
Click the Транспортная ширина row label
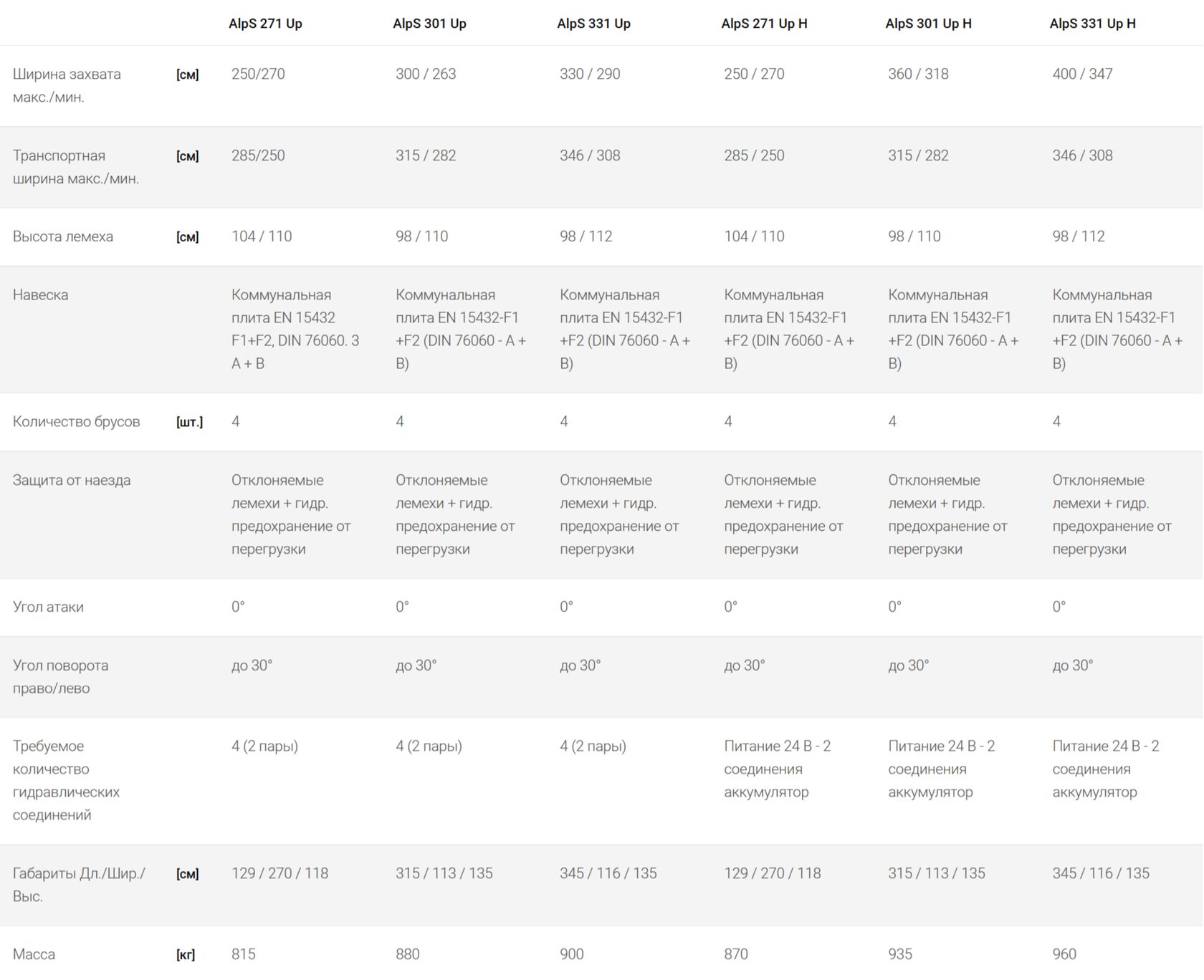[x=75, y=167]
